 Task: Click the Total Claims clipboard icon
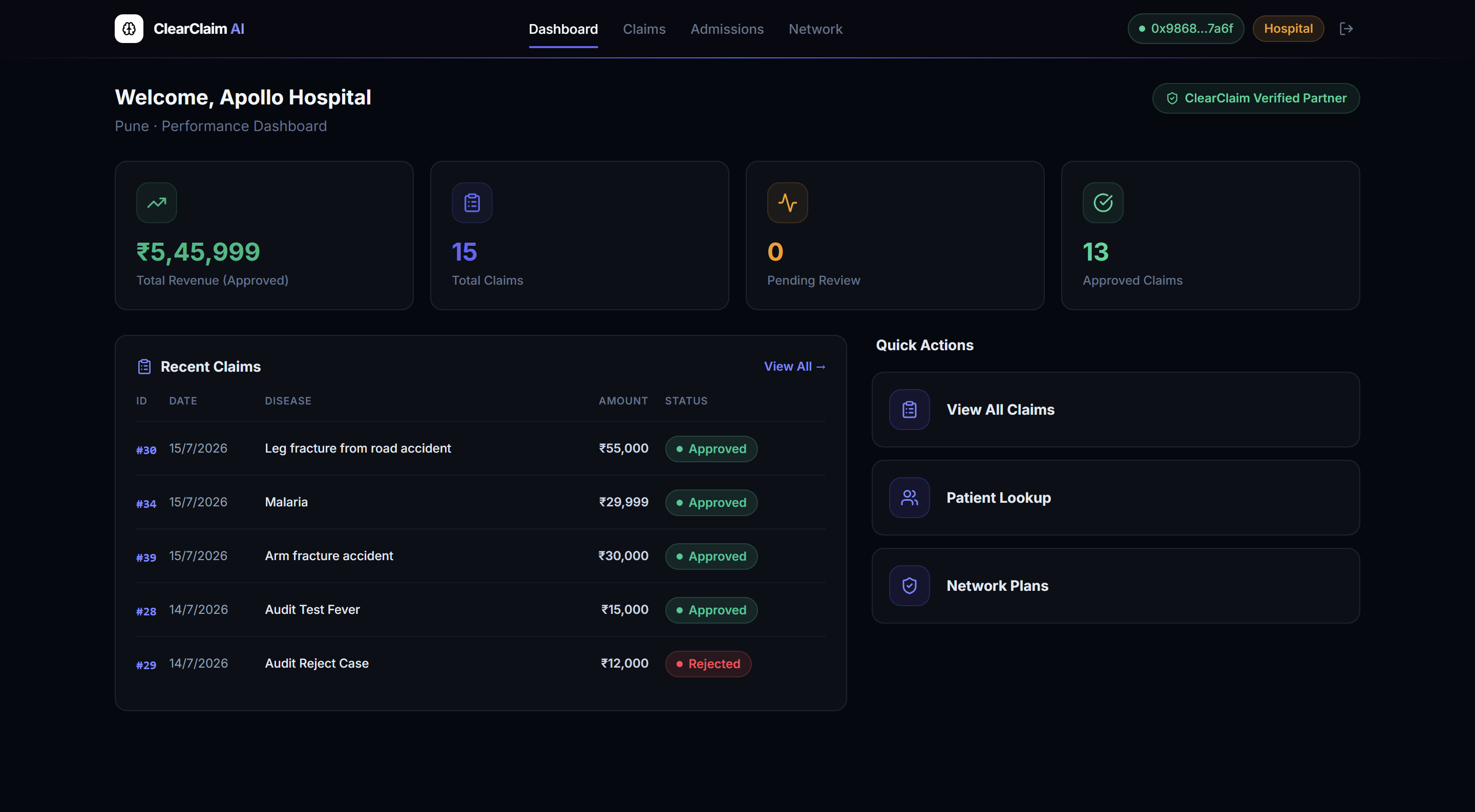pos(472,203)
